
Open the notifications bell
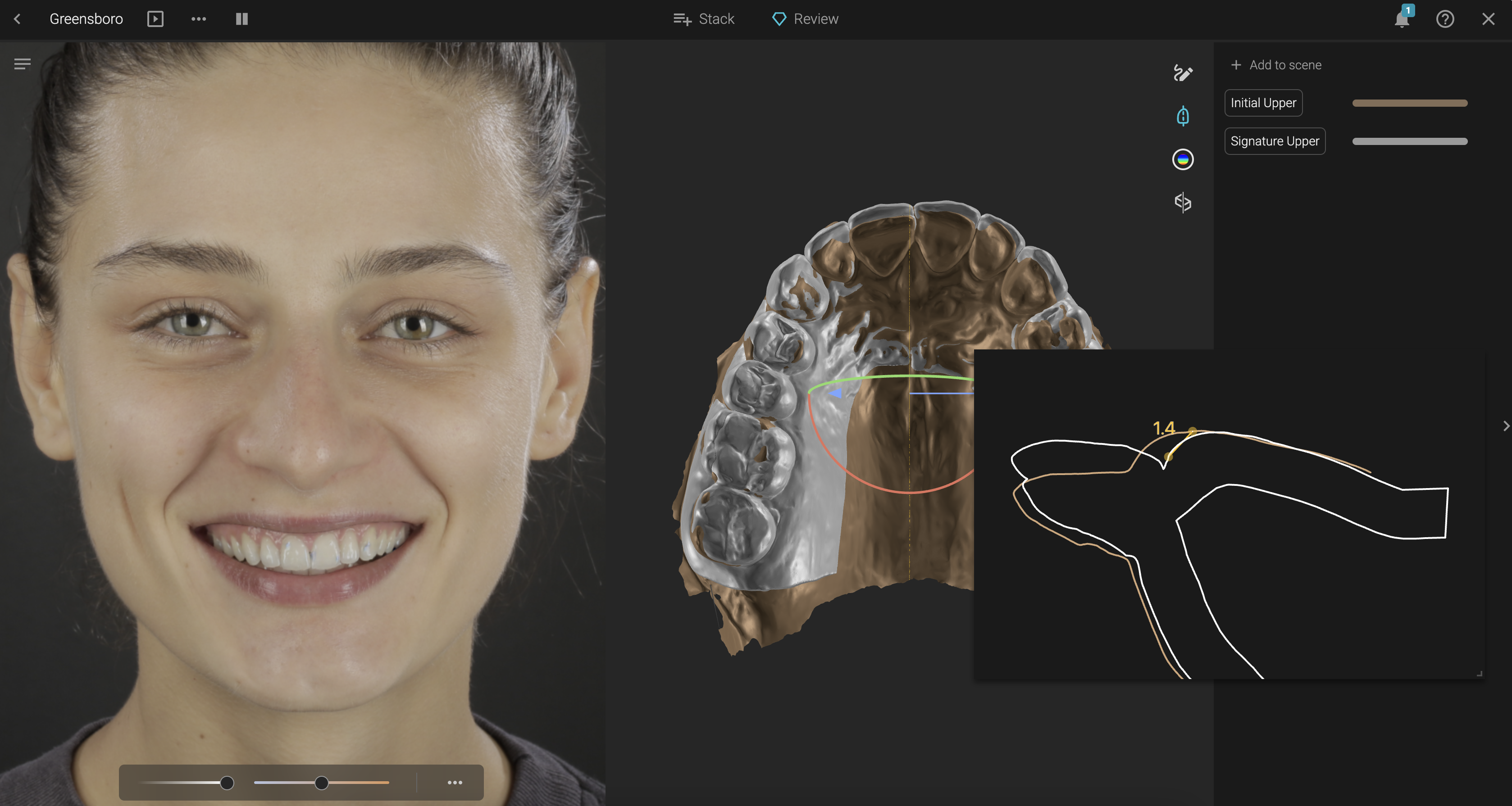[x=1402, y=19]
